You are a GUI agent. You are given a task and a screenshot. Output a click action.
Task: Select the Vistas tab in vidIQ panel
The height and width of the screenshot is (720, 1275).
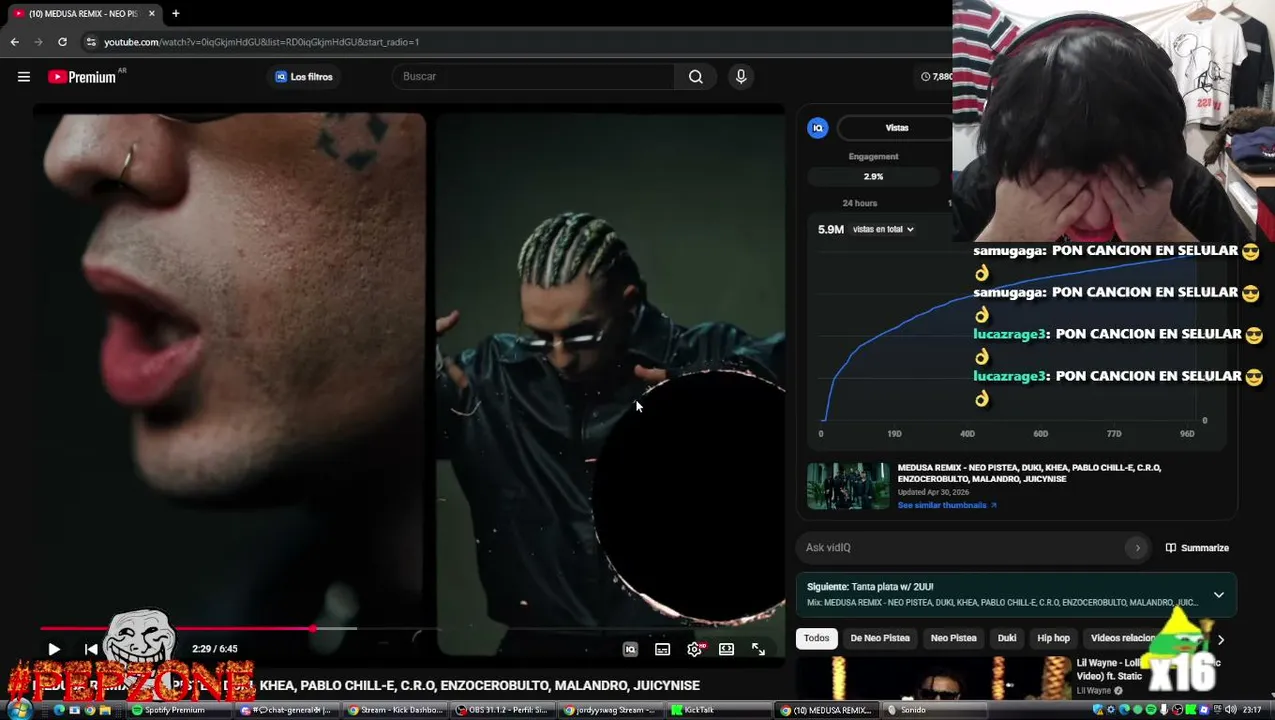click(x=896, y=128)
